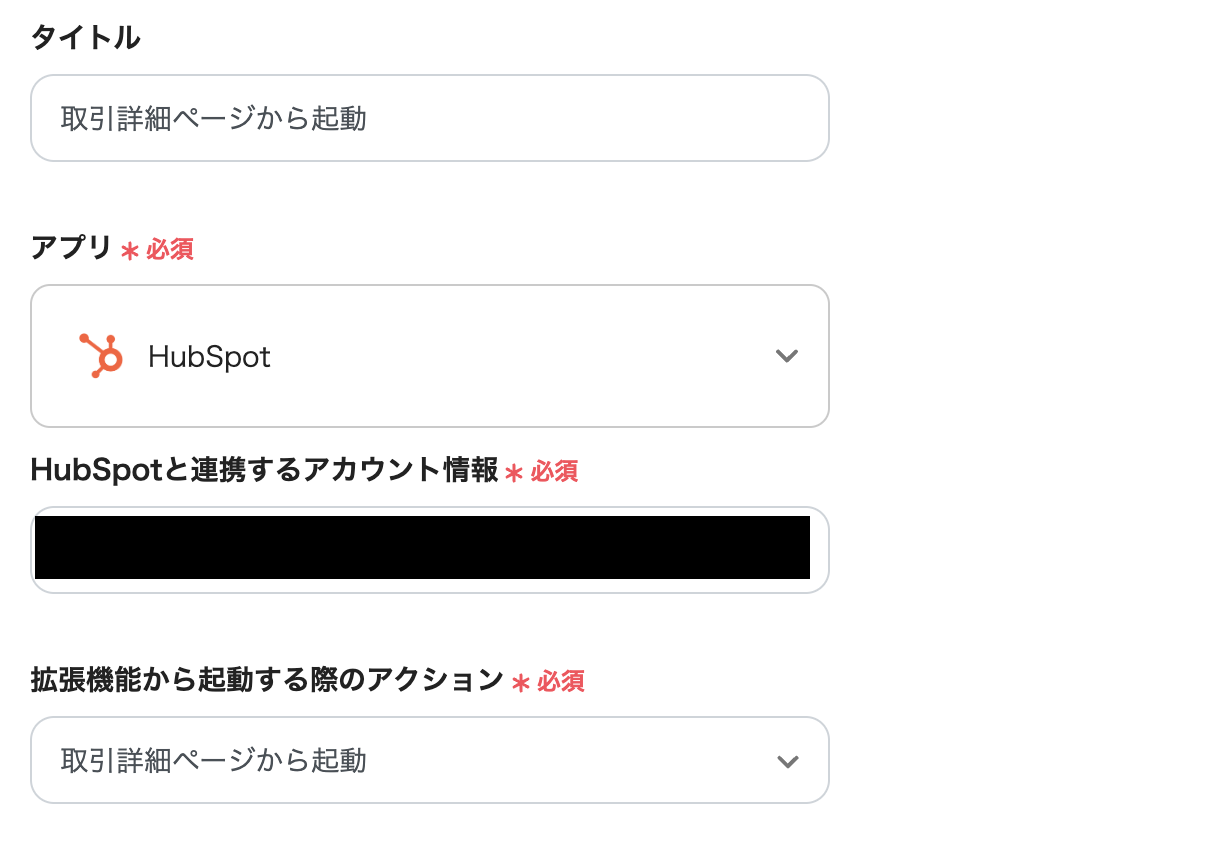Screen dimensions: 1224x850
Task: Click the 拡張機能から起動する際のアクション label
Action: coord(267,680)
